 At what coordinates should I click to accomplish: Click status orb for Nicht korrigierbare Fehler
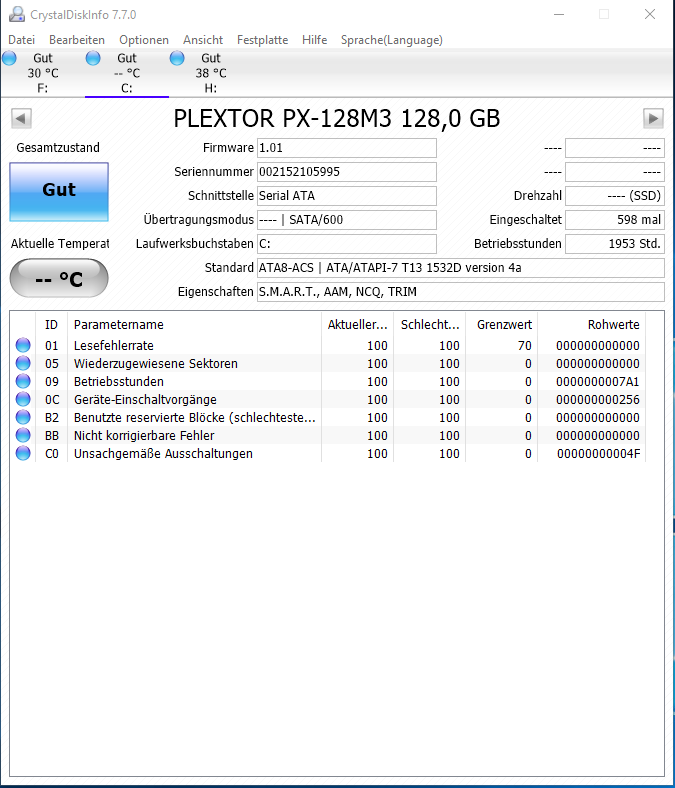[x=23, y=435]
